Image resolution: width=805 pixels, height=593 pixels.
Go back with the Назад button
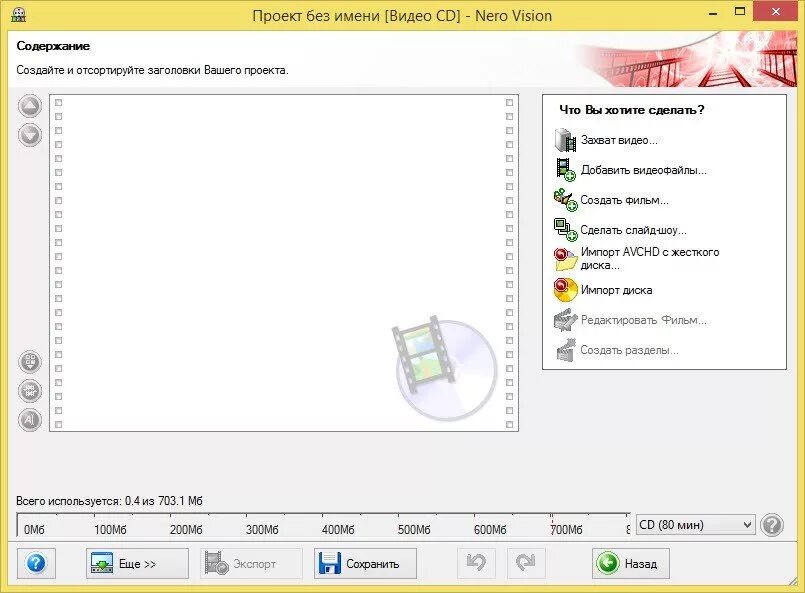click(631, 563)
